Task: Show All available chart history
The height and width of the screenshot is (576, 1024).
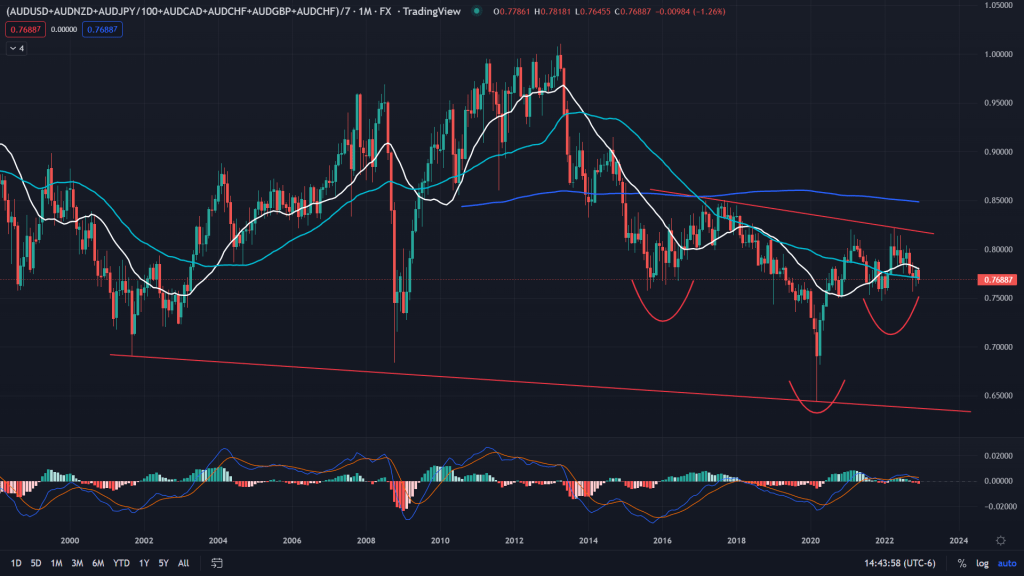Action: [183, 563]
